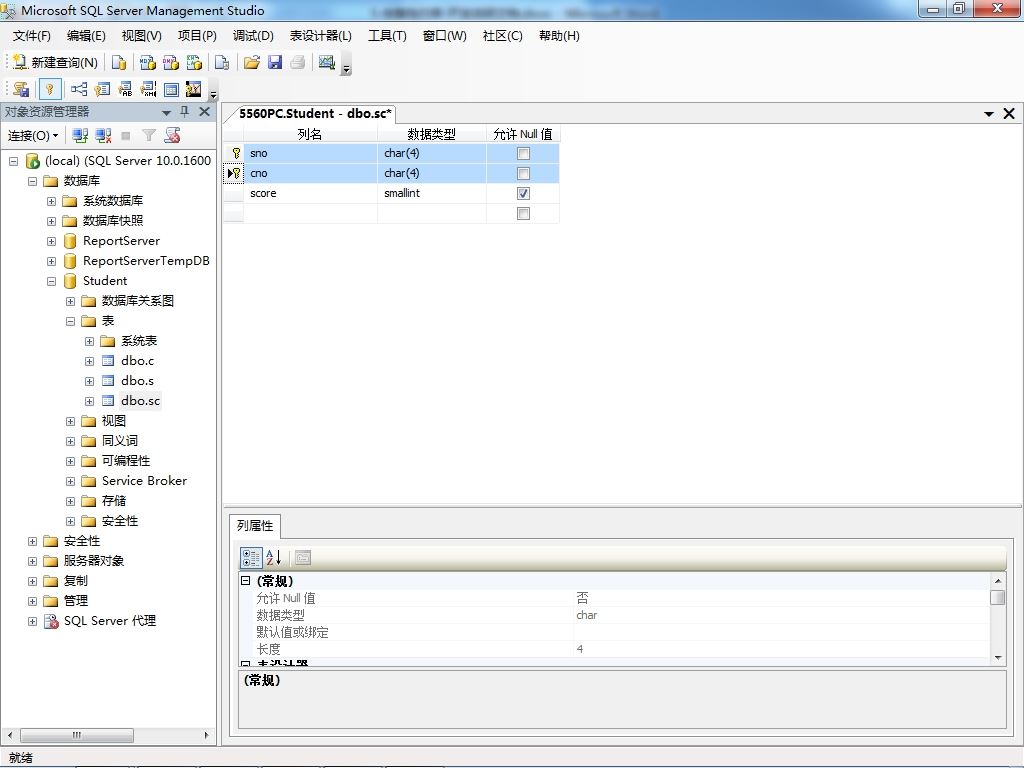
Task: Open the active document list dropdown arrow
Action: tap(989, 114)
